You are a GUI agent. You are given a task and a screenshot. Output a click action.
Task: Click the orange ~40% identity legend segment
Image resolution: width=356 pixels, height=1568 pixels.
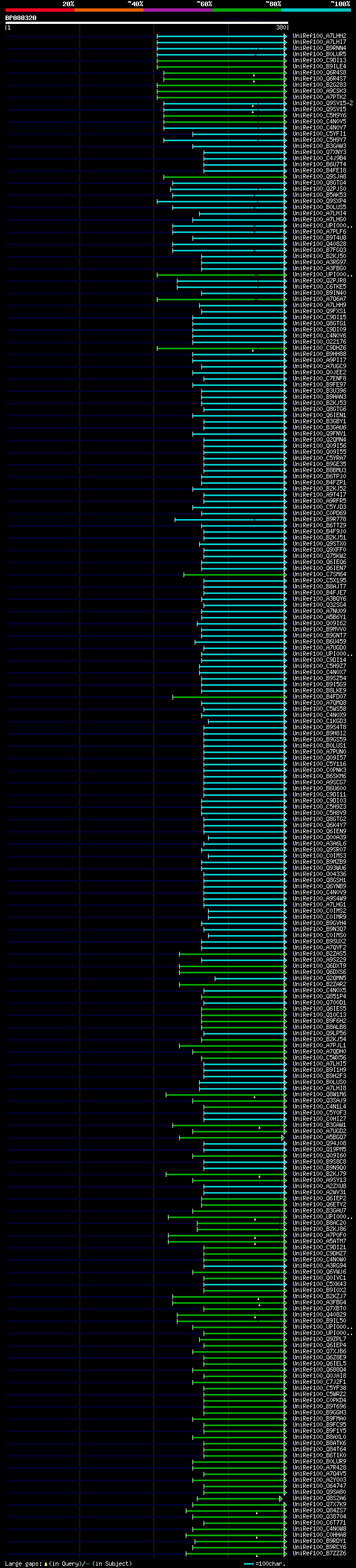109,10
